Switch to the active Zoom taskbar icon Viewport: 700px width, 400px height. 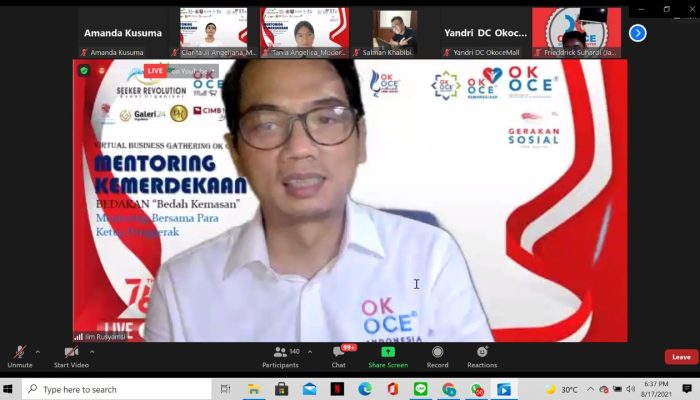coord(504,389)
